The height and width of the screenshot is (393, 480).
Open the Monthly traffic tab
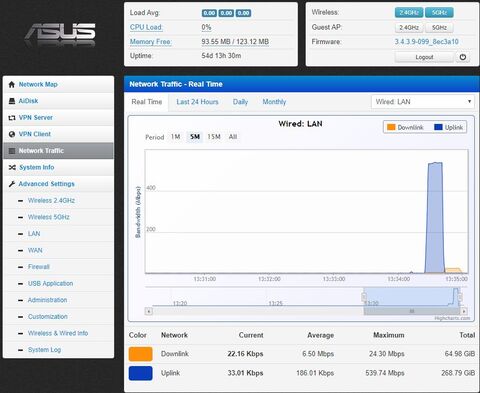point(274,102)
